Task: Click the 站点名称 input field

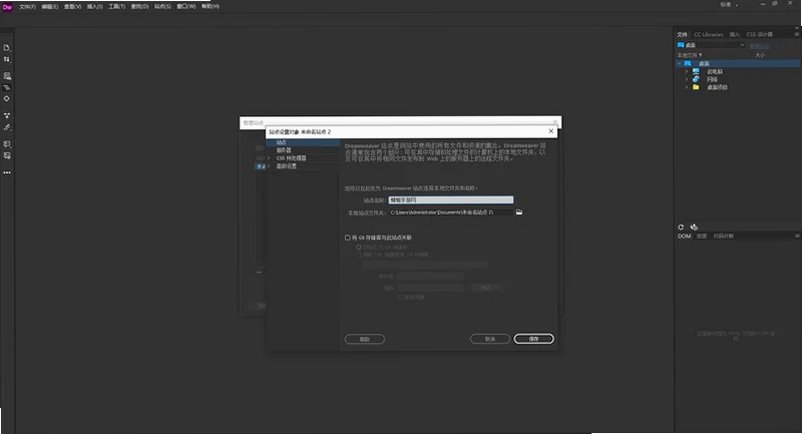Action: click(x=451, y=200)
